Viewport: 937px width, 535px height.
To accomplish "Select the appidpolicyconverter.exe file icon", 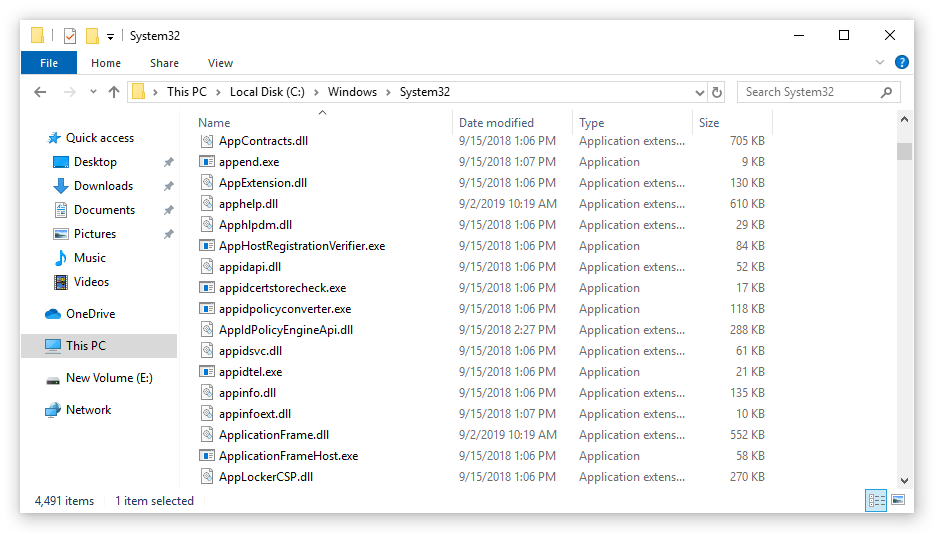I will pos(207,309).
